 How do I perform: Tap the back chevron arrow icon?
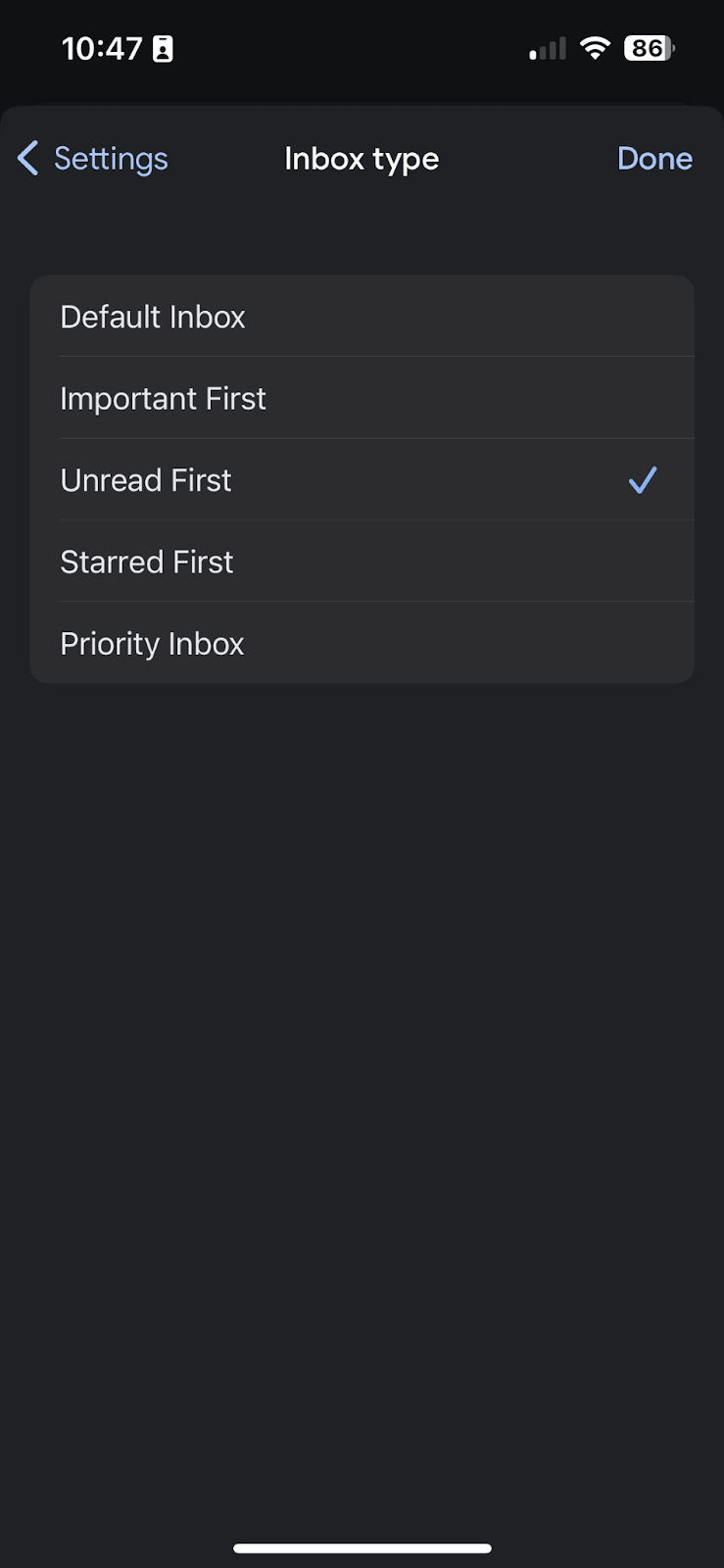(27, 158)
